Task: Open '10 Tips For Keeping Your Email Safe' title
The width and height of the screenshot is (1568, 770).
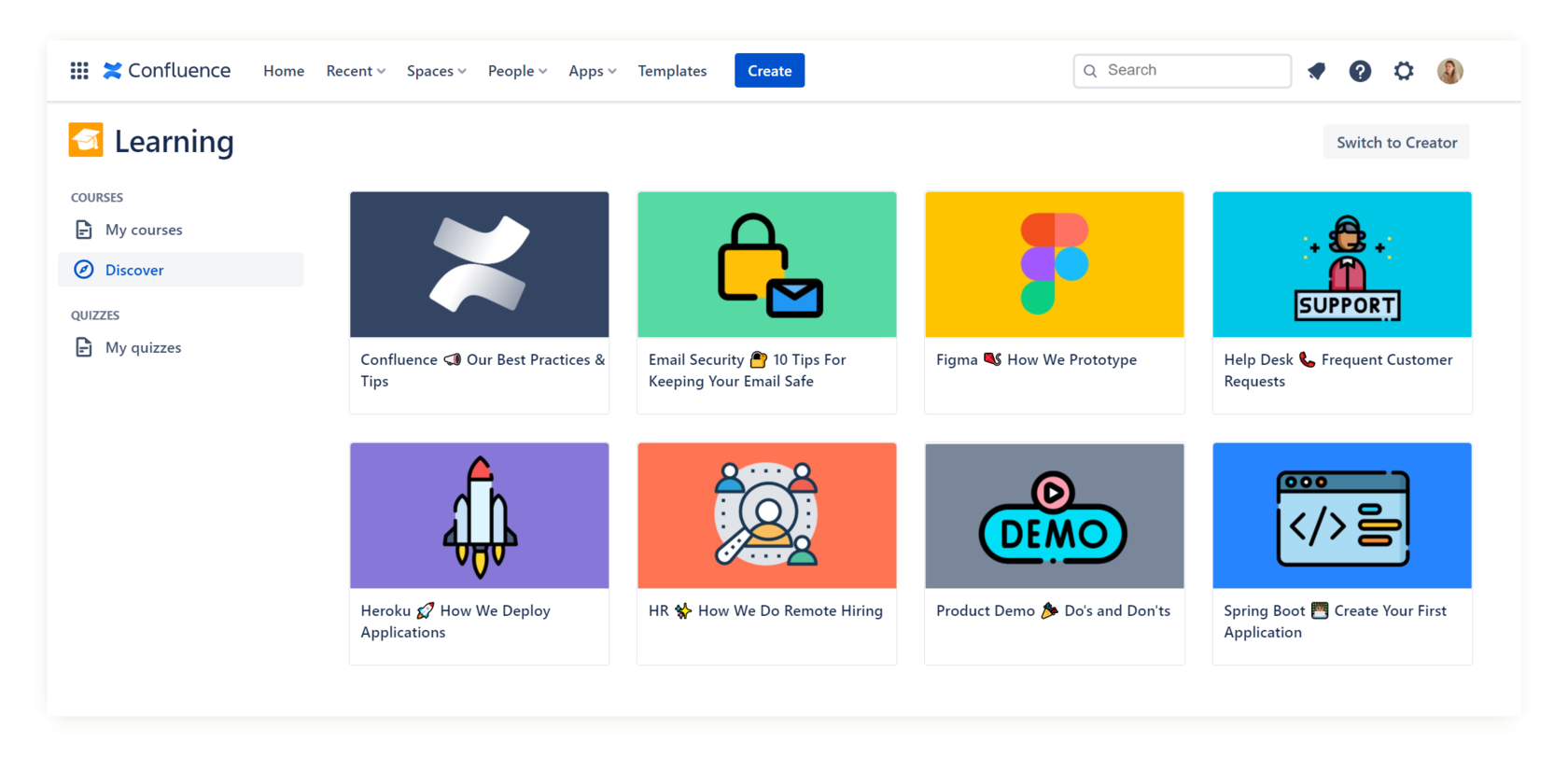Action: pyautogui.click(x=748, y=371)
